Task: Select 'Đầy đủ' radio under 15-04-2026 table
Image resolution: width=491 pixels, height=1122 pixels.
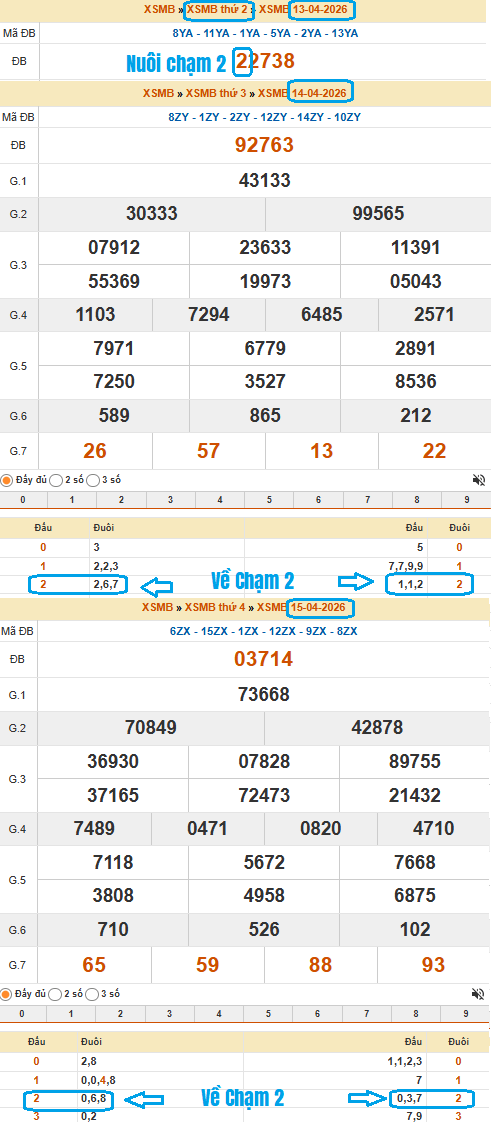Action: coord(6,993)
